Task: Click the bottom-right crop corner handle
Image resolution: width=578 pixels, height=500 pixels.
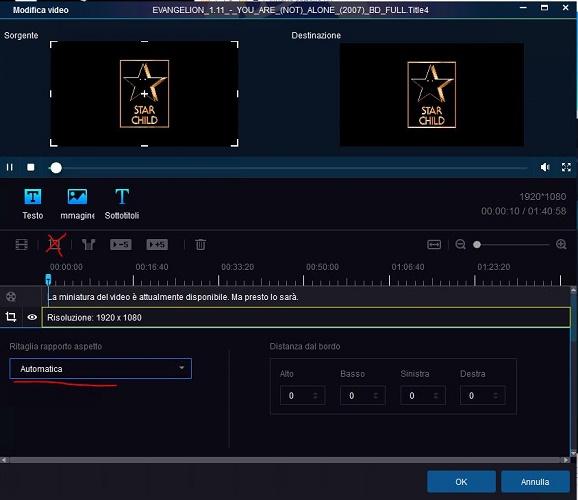Action: tap(234, 143)
